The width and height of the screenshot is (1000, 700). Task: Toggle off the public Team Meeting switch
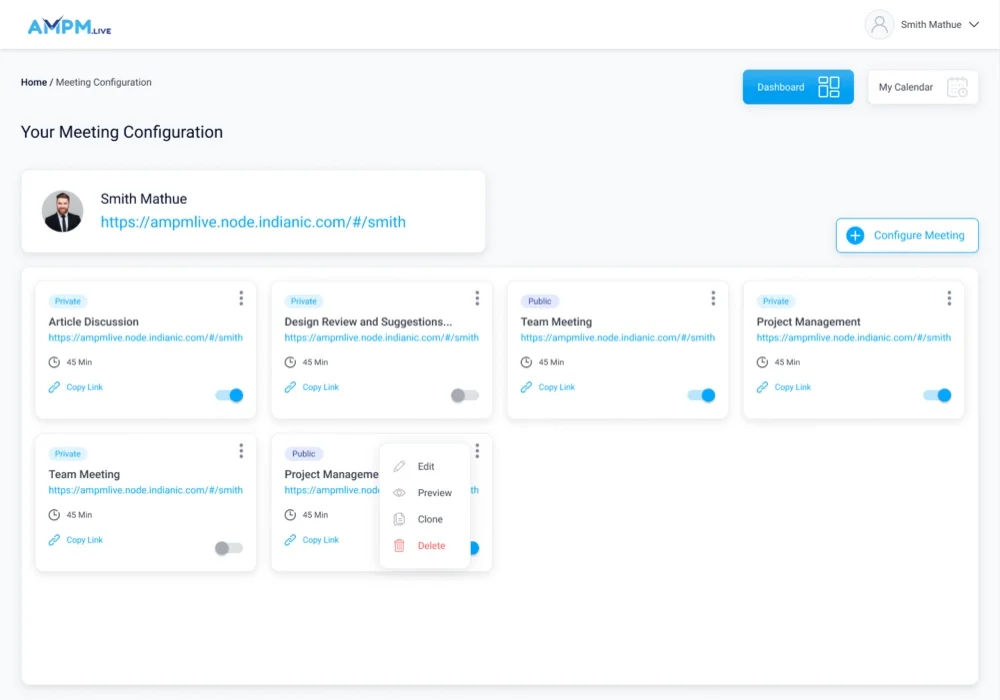click(701, 395)
